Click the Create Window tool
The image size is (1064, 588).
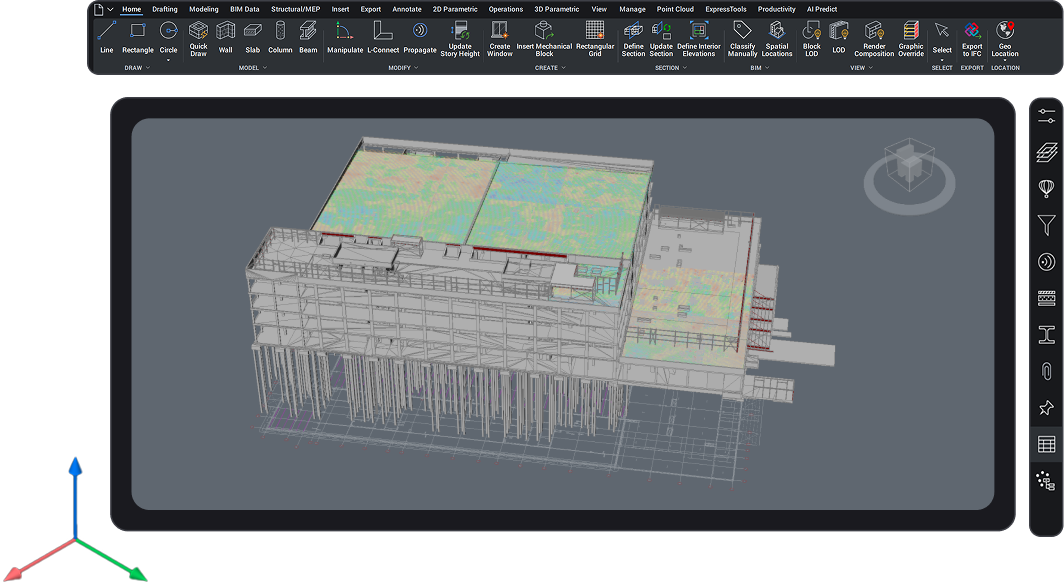coord(499,39)
